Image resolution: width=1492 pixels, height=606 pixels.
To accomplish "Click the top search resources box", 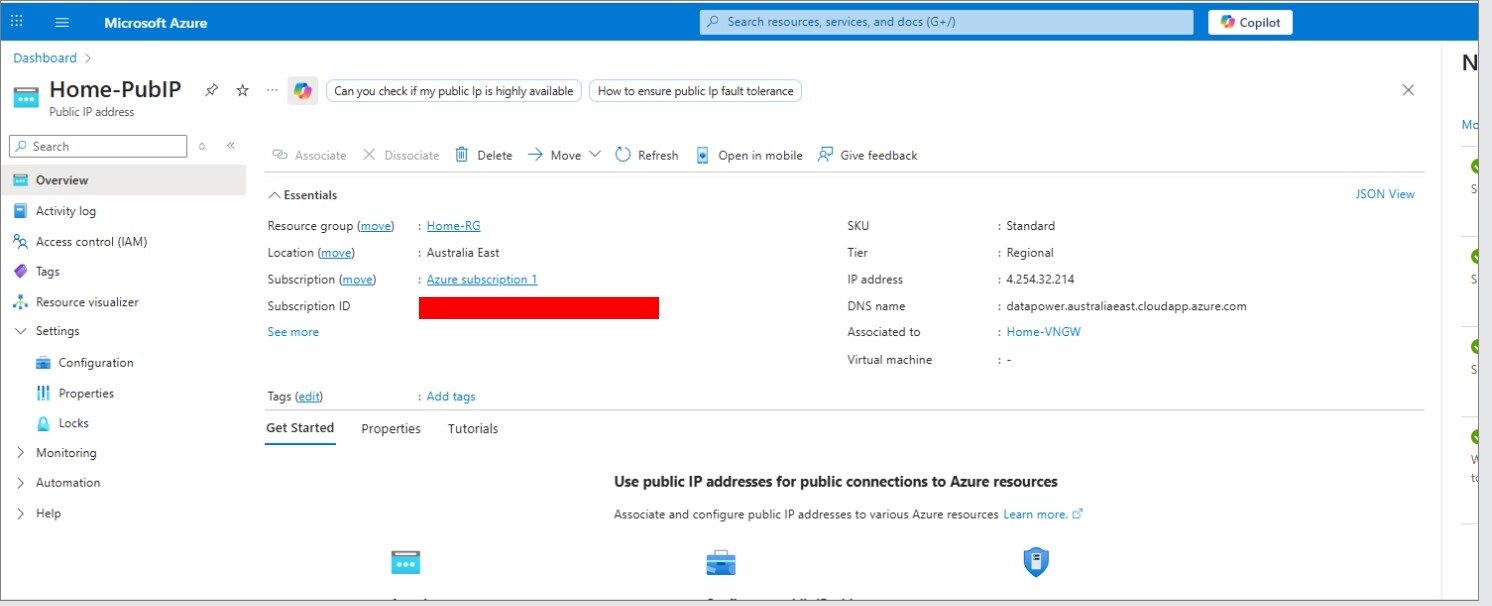I will click(946, 22).
